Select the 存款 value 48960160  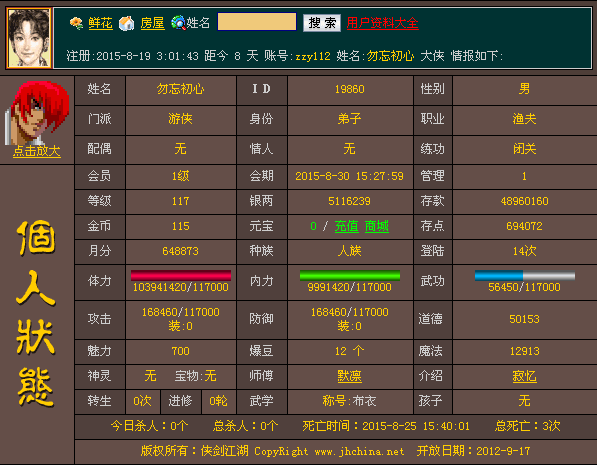click(524, 201)
